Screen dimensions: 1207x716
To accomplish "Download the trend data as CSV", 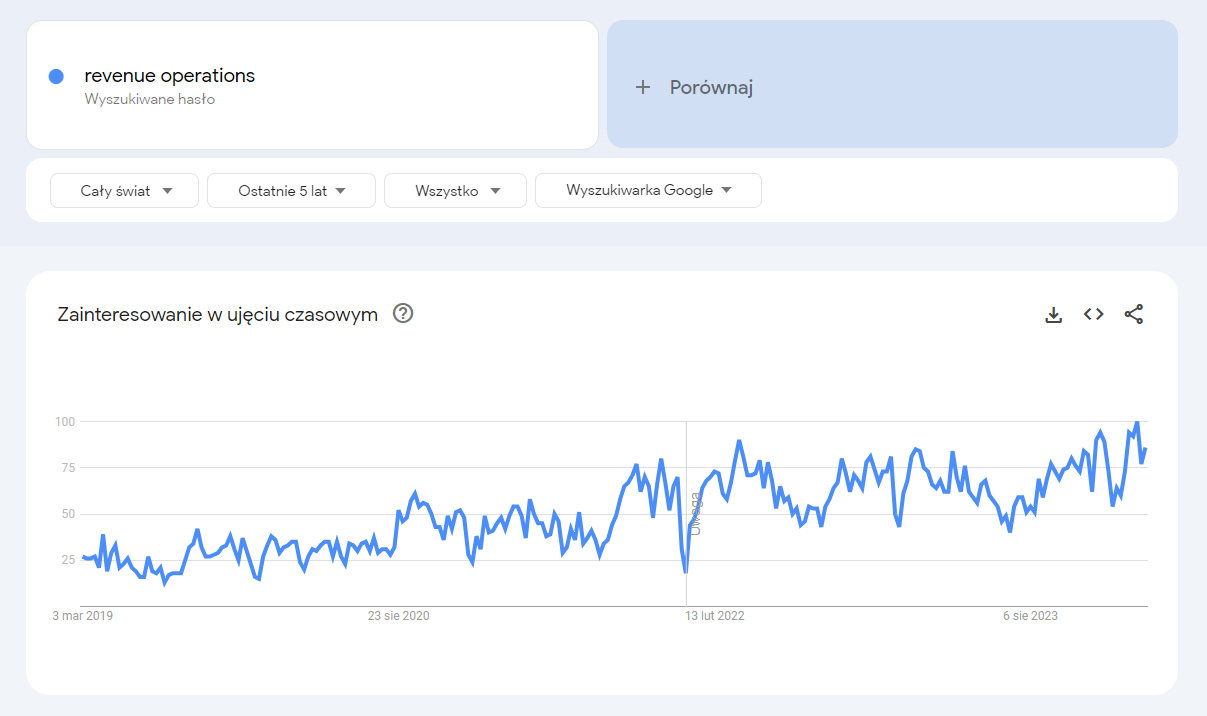I will click(x=1053, y=315).
